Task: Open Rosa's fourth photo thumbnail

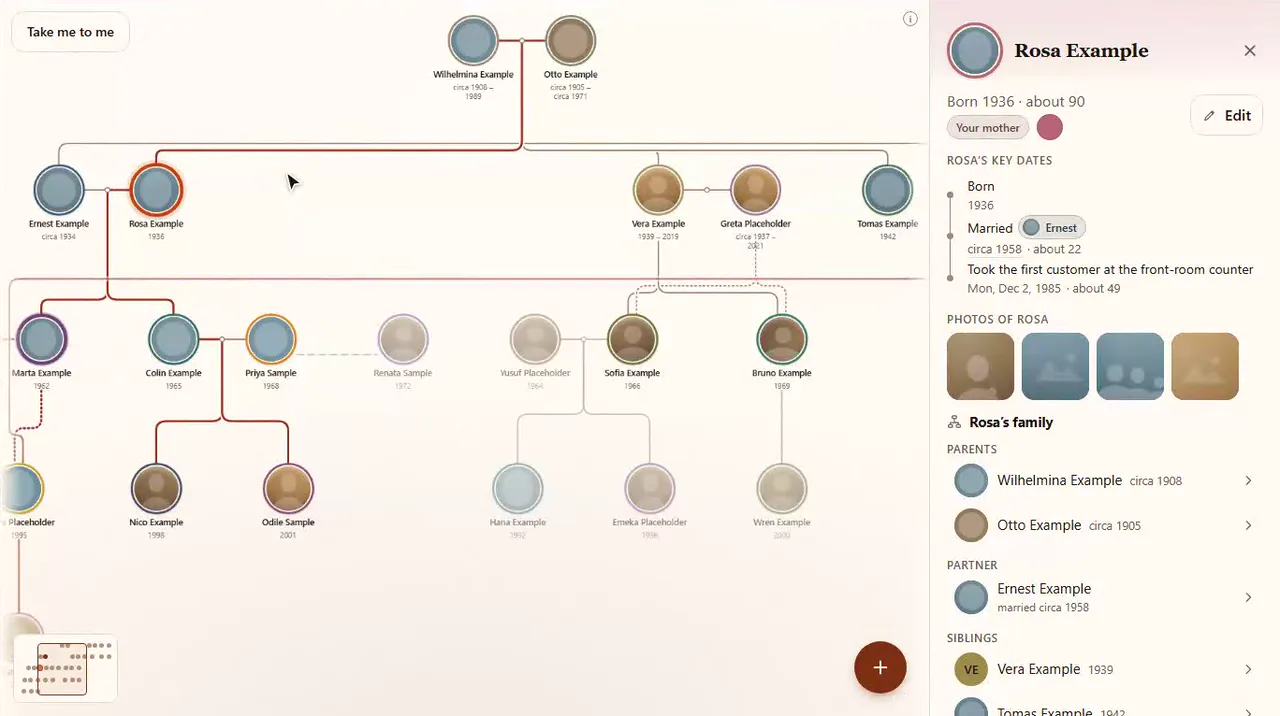Action: click(1205, 367)
